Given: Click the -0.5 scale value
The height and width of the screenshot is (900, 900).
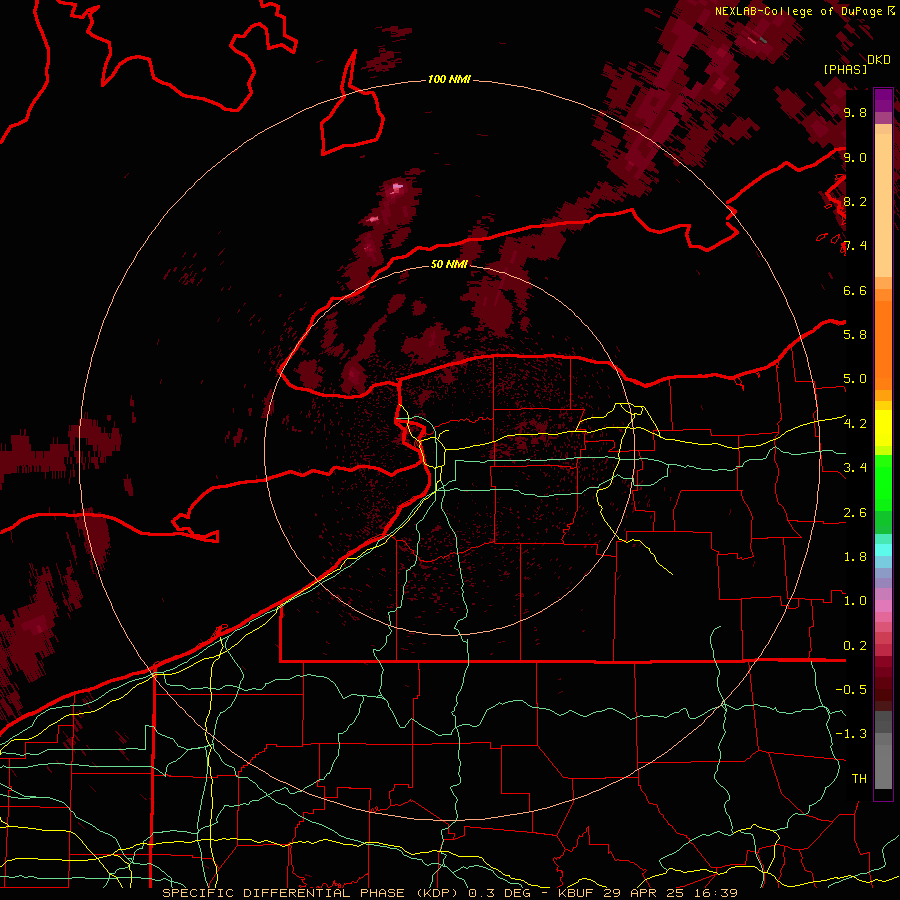Looking at the screenshot, I should tap(851, 690).
